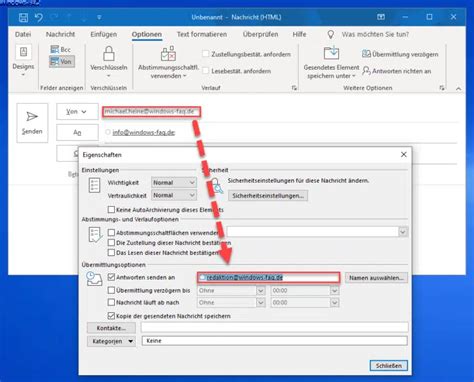This screenshot has width=474, height=382.
Task: Click the An recipients button
Action: (77, 133)
